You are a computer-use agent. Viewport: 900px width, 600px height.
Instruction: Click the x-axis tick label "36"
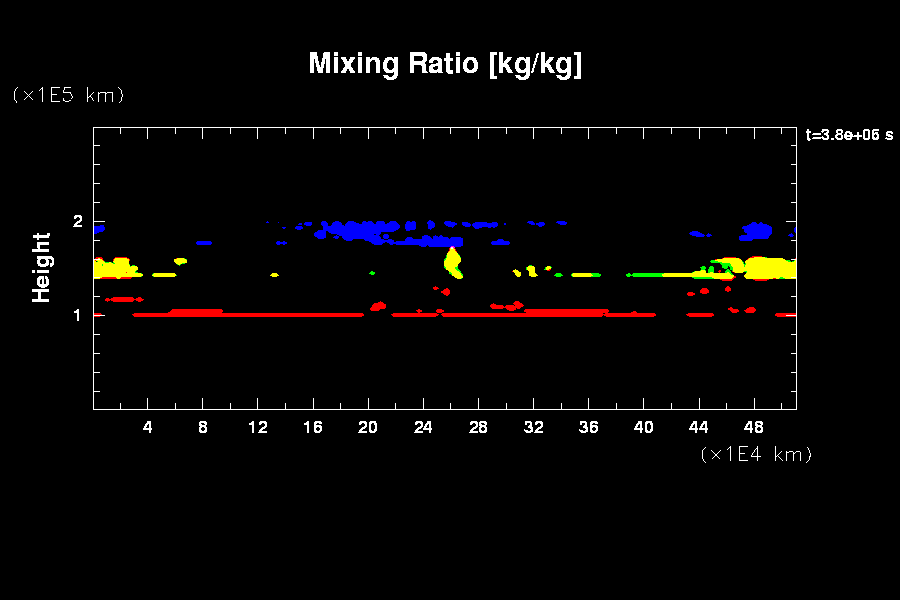coord(588,427)
